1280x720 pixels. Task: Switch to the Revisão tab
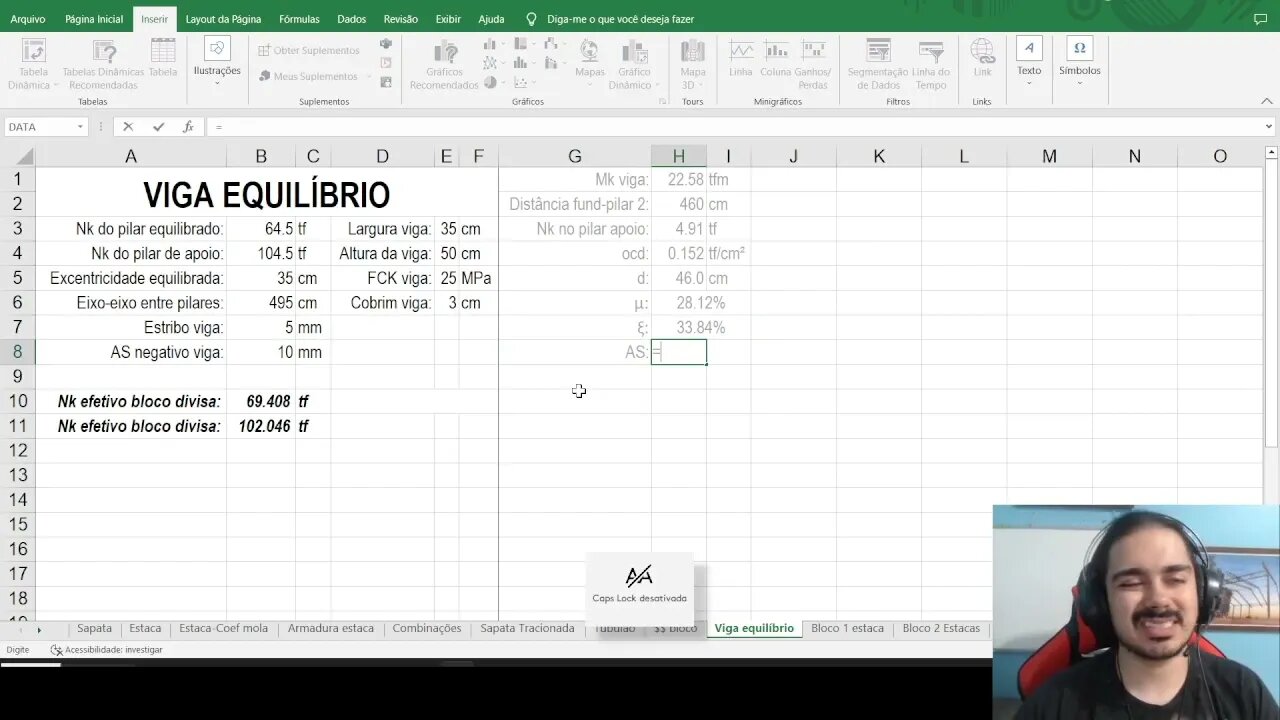point(401,19)
